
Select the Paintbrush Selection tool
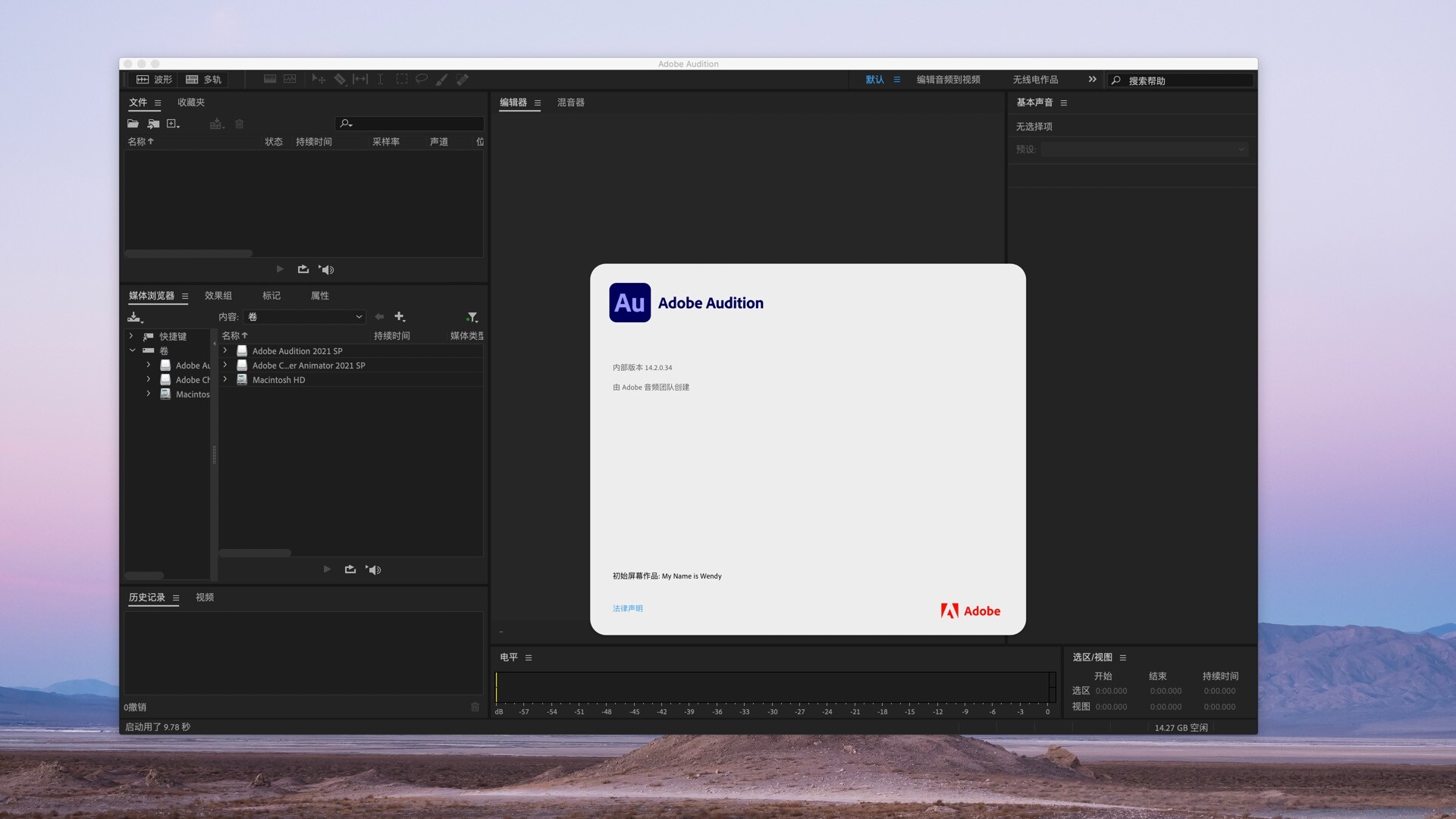pos(441,79)
